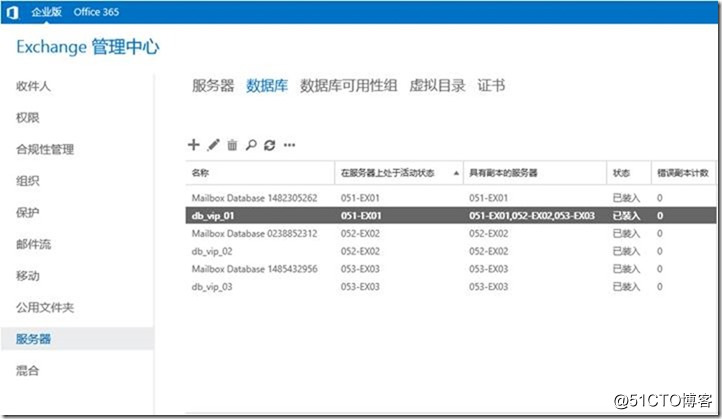722x419 pixels.
Task: Open search with magnifier icon
Action: pyautogui.click(x=251, y=145)
